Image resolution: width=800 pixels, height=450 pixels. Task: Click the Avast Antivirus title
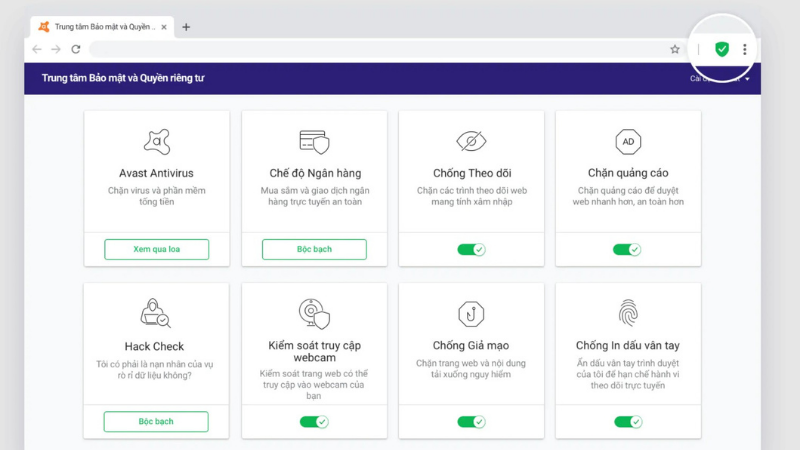pyautogui.click(x=157, y=173)
